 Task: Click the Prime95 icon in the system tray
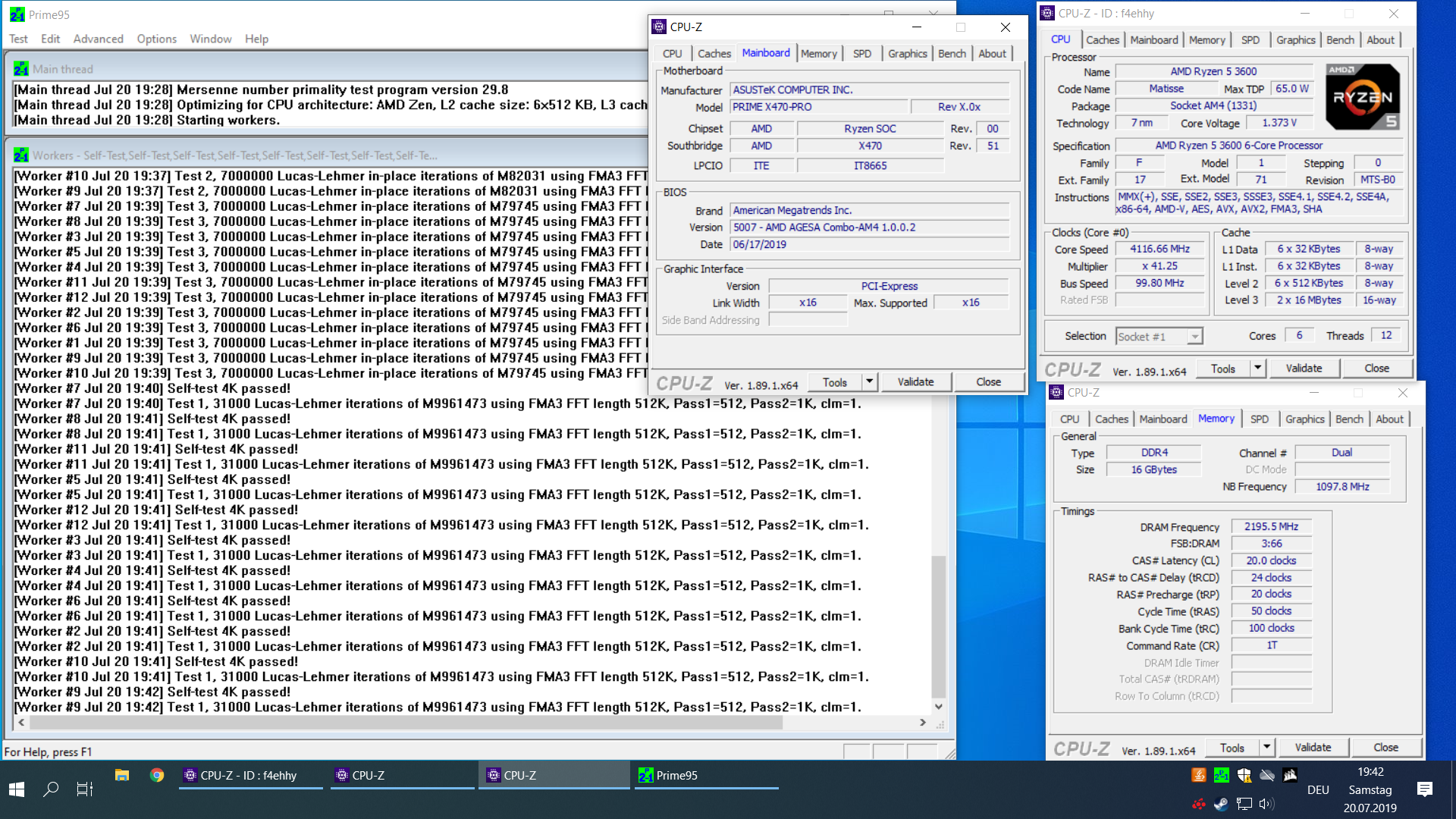click(1221, 775)
